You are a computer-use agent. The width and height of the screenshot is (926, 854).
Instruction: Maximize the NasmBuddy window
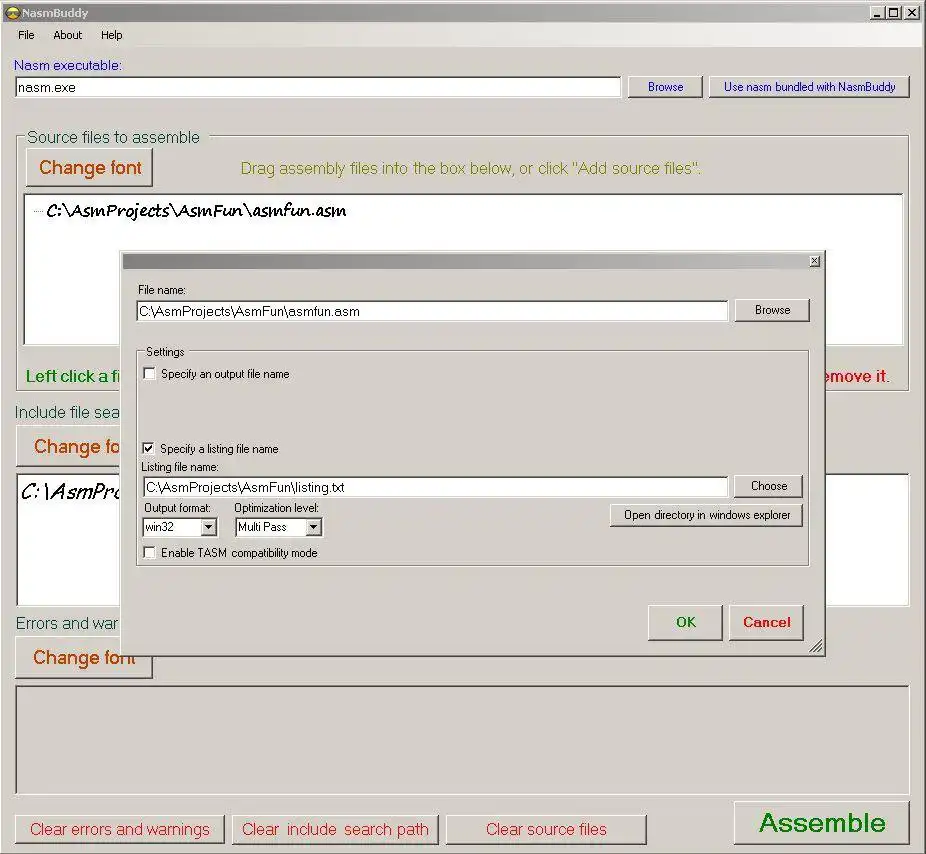(894, 13)
